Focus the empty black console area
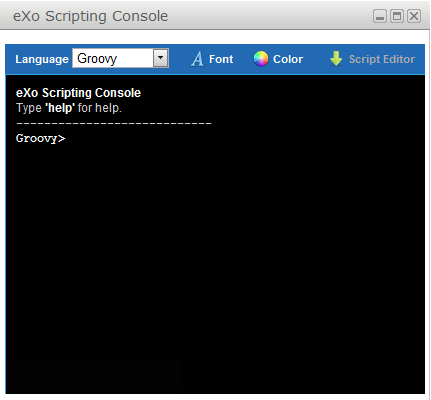 point(215,267)
